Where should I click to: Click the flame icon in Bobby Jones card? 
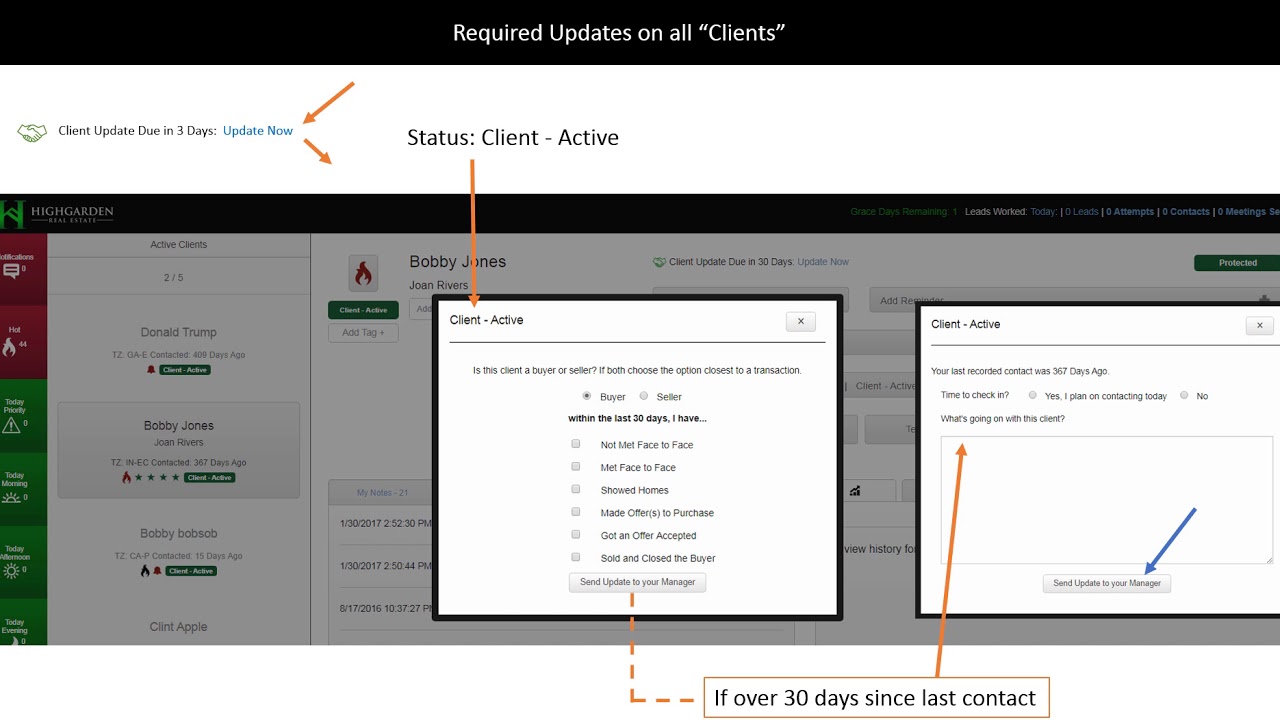click(127, 478)
